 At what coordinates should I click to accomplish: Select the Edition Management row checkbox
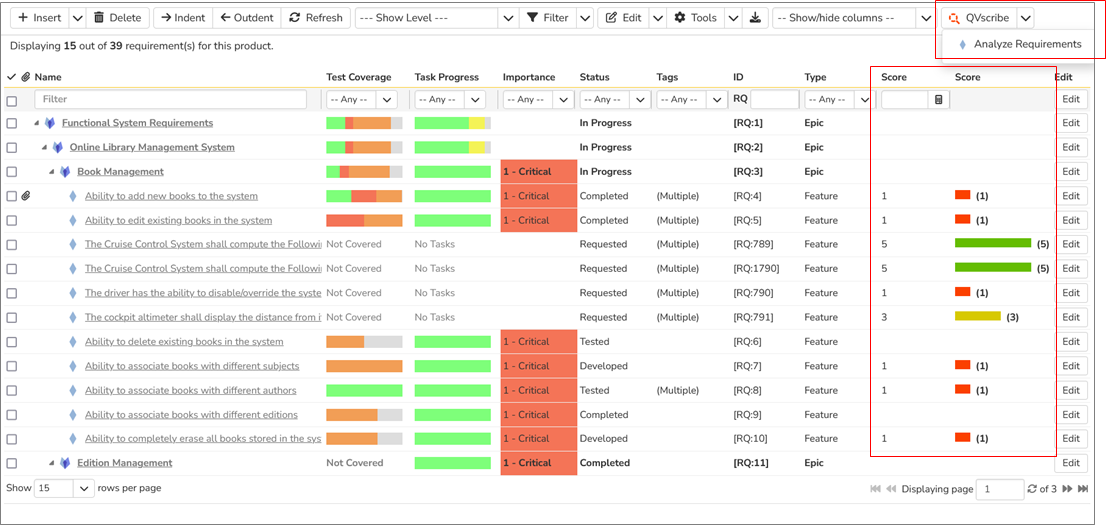point(12,463)
